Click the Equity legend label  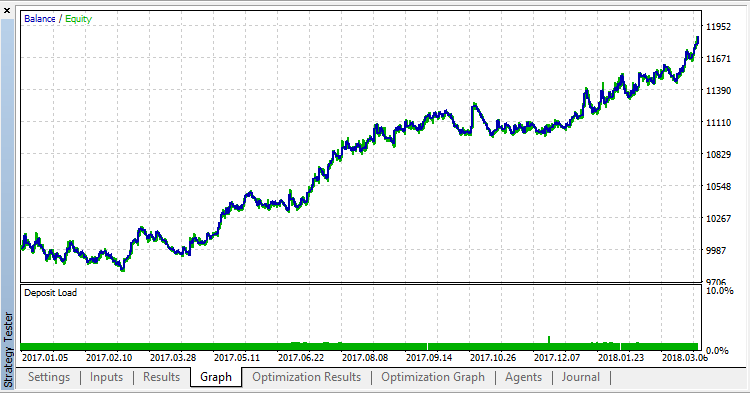tap(78, 19)
